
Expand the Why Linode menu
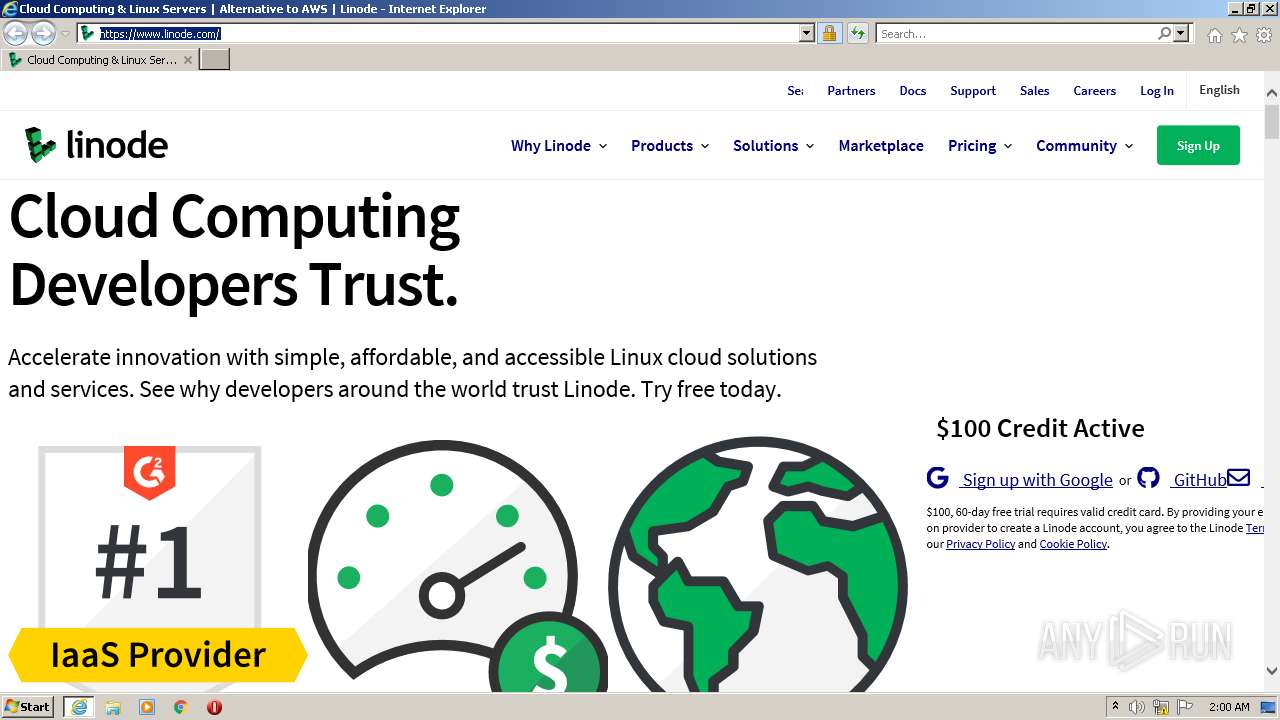(559, 145)
